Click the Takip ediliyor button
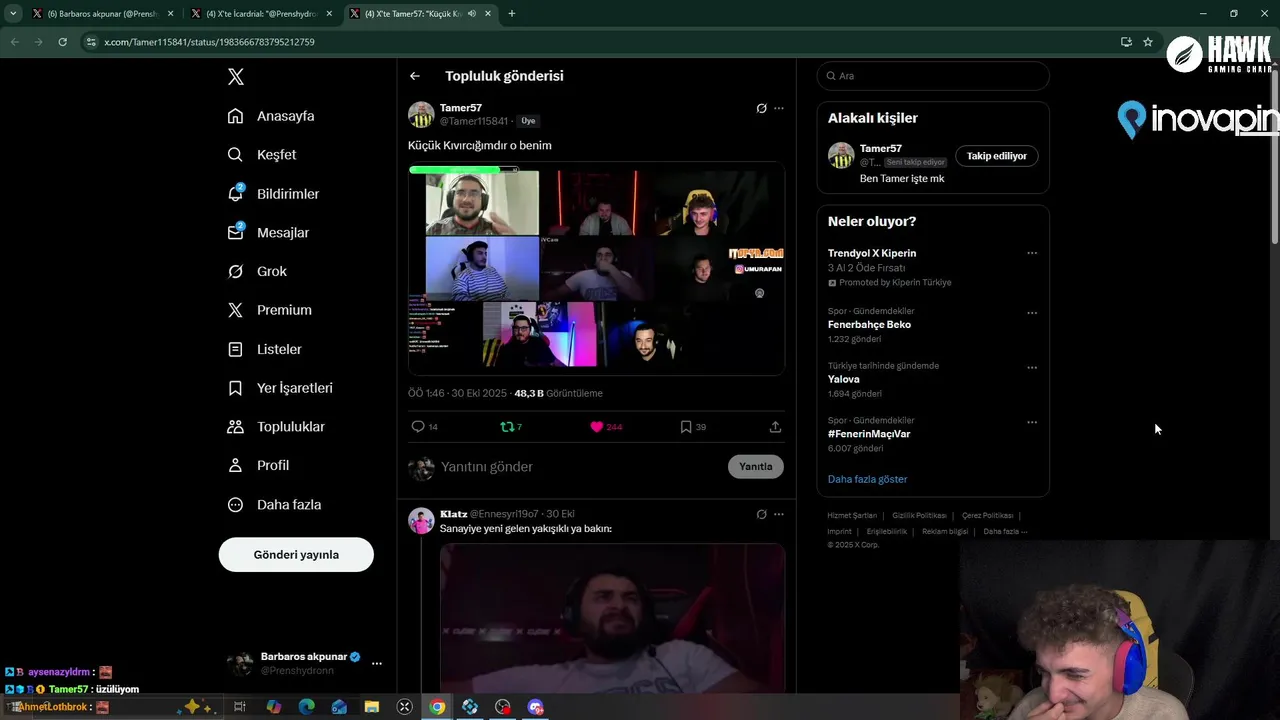This screenshot has height=720, width=1280. [997, 156]
